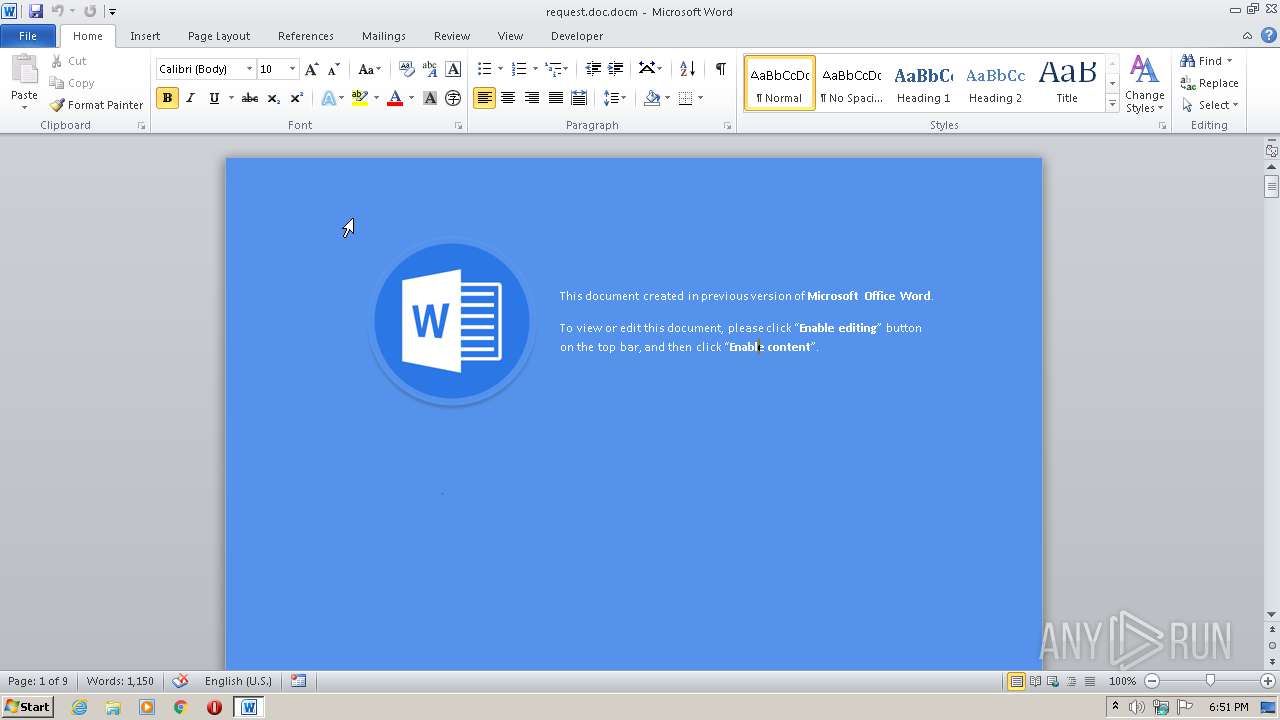This screenshot has height=720, width=1280.
Task: Switch to the Mailings tab
Action: [384, 36]
